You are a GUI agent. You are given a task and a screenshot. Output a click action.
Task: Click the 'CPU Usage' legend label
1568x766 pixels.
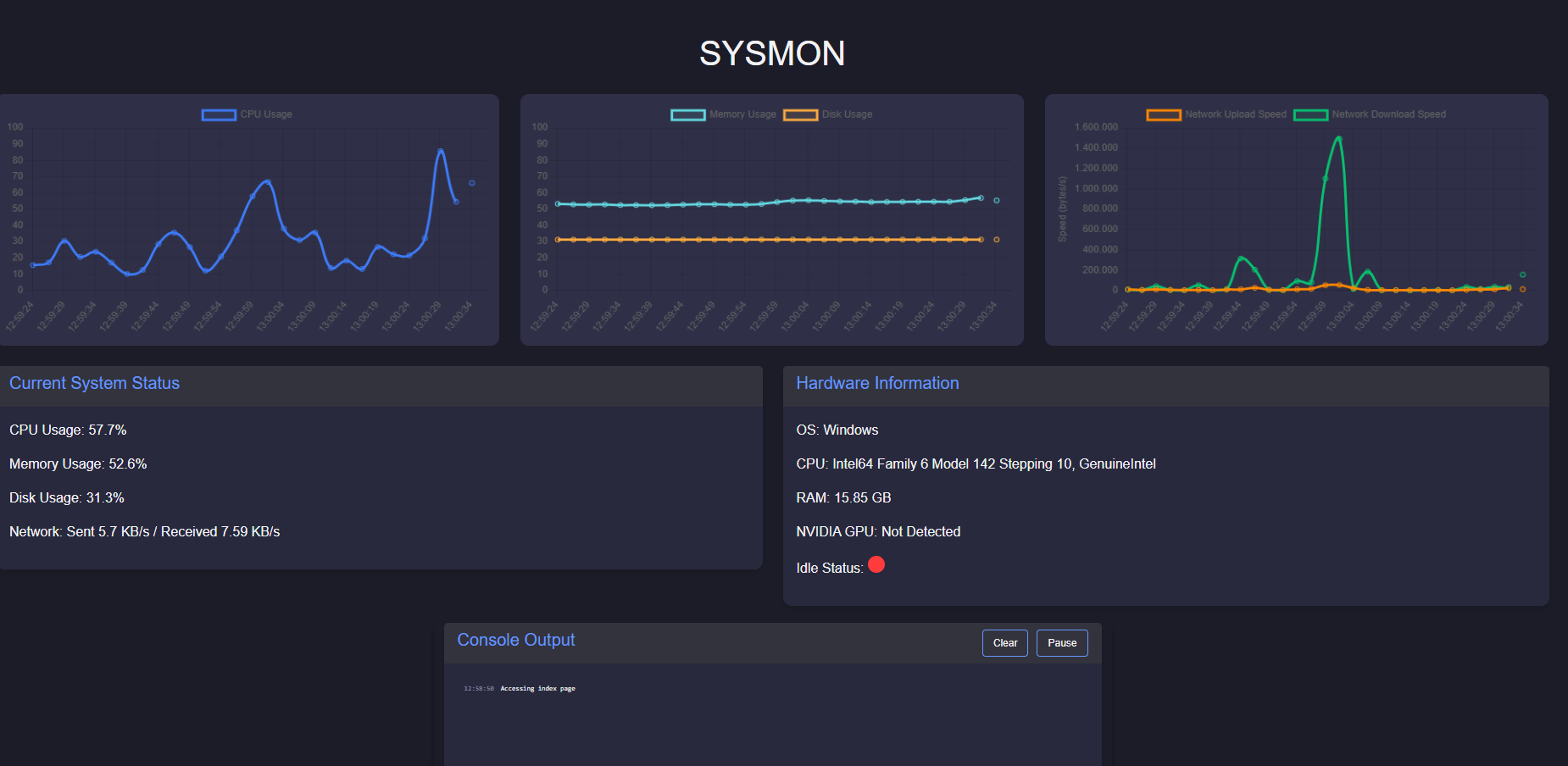[266, 114]
